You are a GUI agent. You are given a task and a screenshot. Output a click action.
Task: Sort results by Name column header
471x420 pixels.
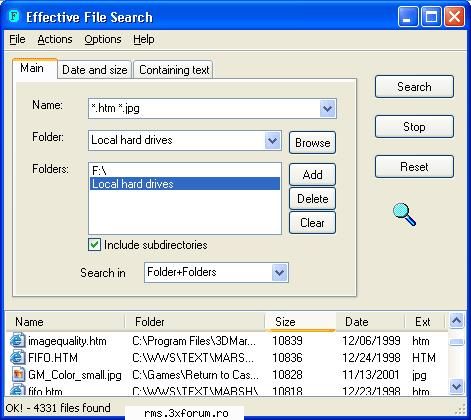point(65,322)
